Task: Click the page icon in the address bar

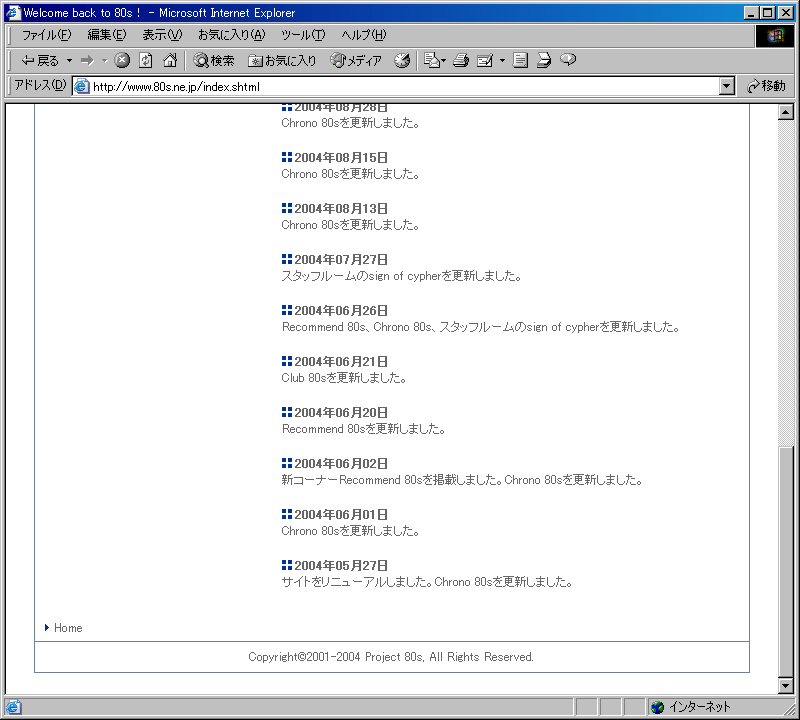Action: pyautogui.click(x=82, y=86)
